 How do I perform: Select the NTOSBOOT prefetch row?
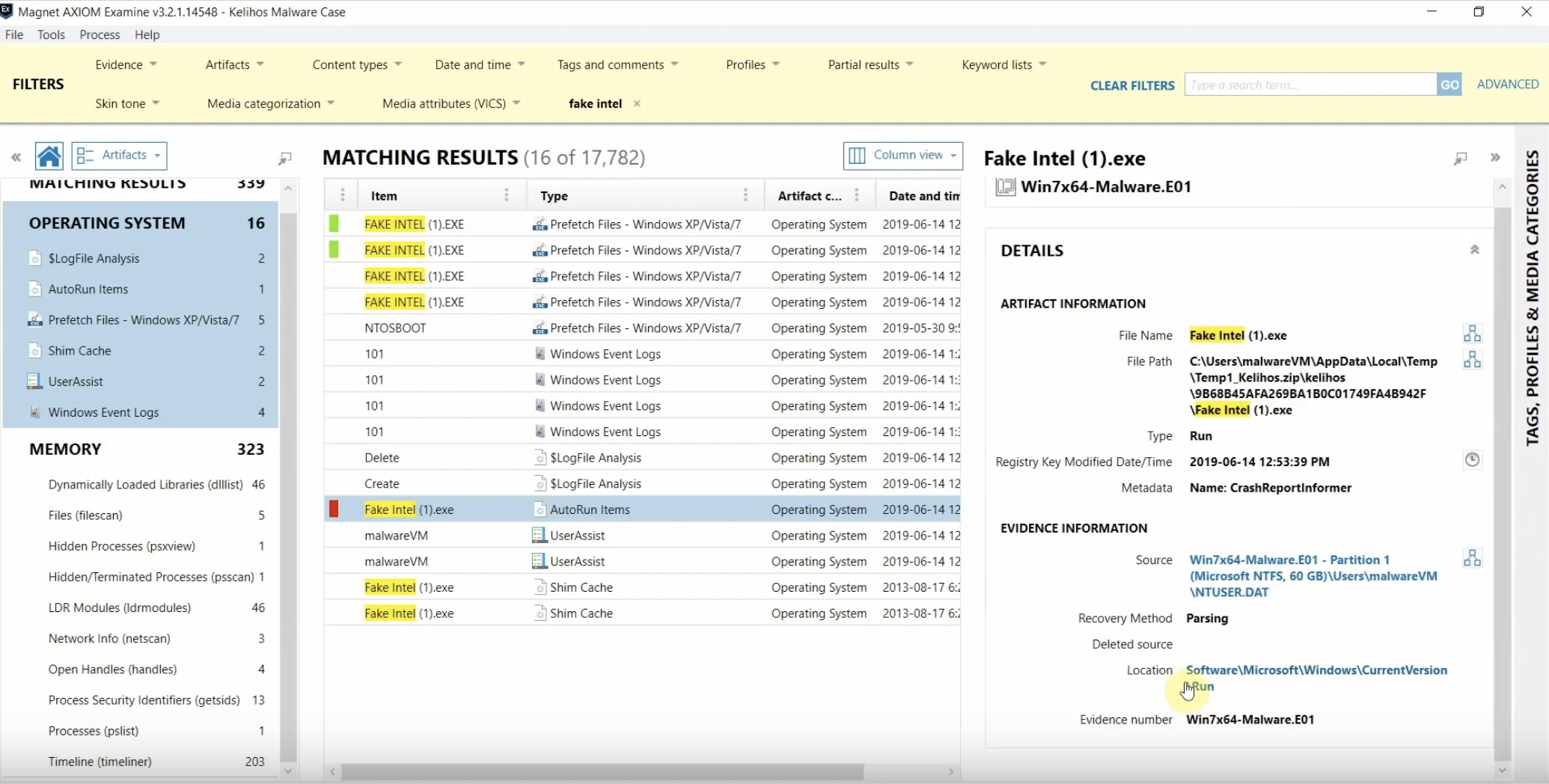point(643,328)
